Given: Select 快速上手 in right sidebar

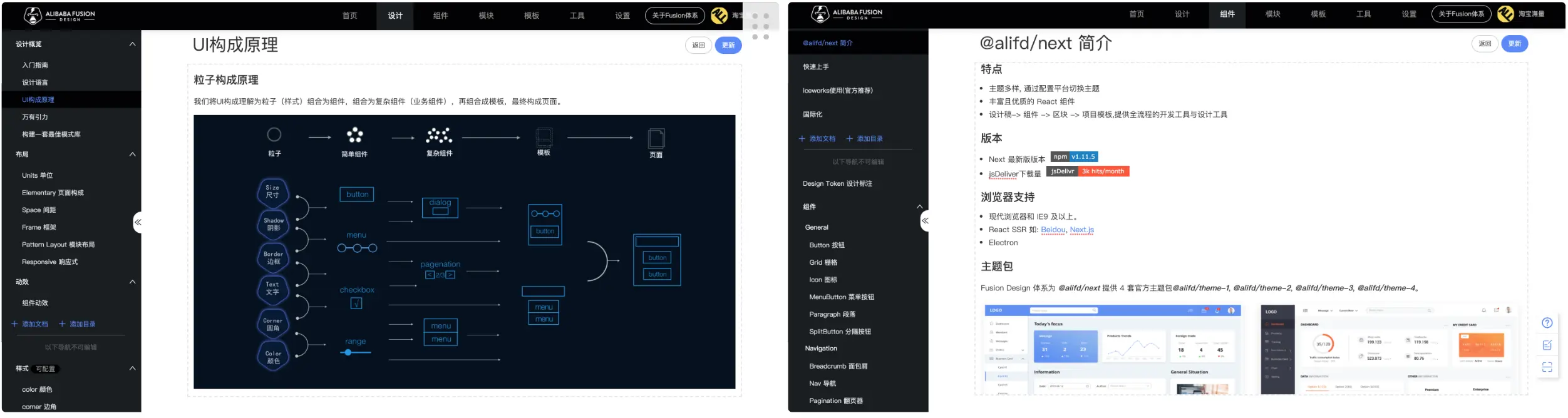Looking at the screenshot, I should pyautogui.click(x=815, y=67).
